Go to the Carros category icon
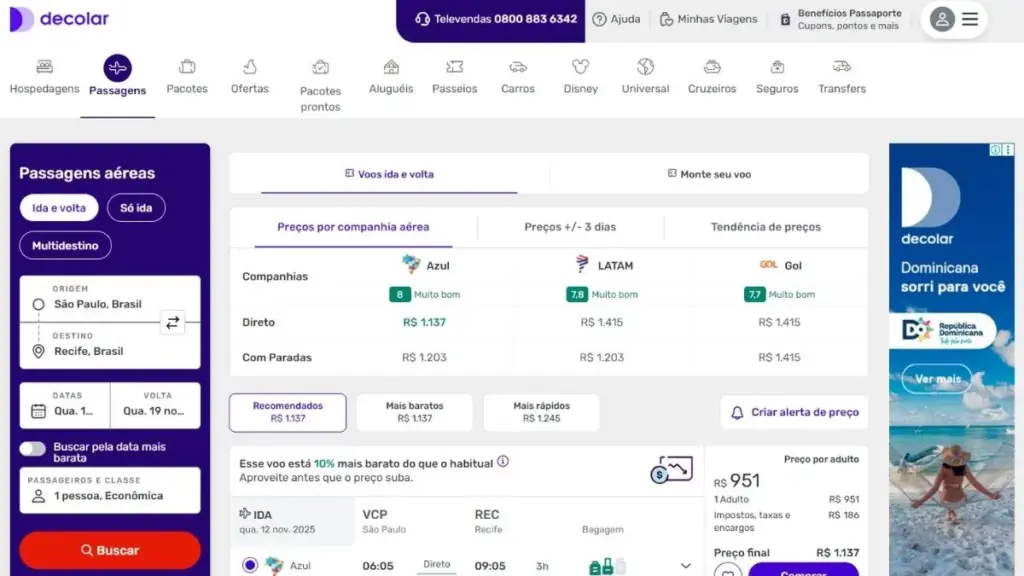The image size is (1024, 576). [x=518, y=67]
